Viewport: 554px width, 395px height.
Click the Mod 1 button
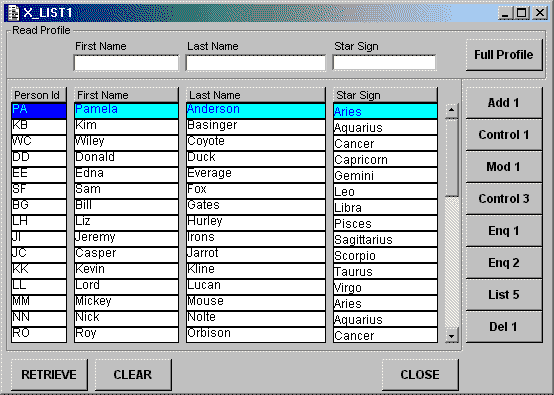(x=504, y=167)
